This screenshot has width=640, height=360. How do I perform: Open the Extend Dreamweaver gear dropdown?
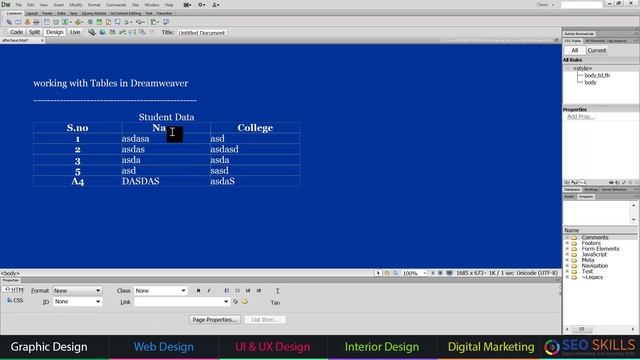coord(202,5)
